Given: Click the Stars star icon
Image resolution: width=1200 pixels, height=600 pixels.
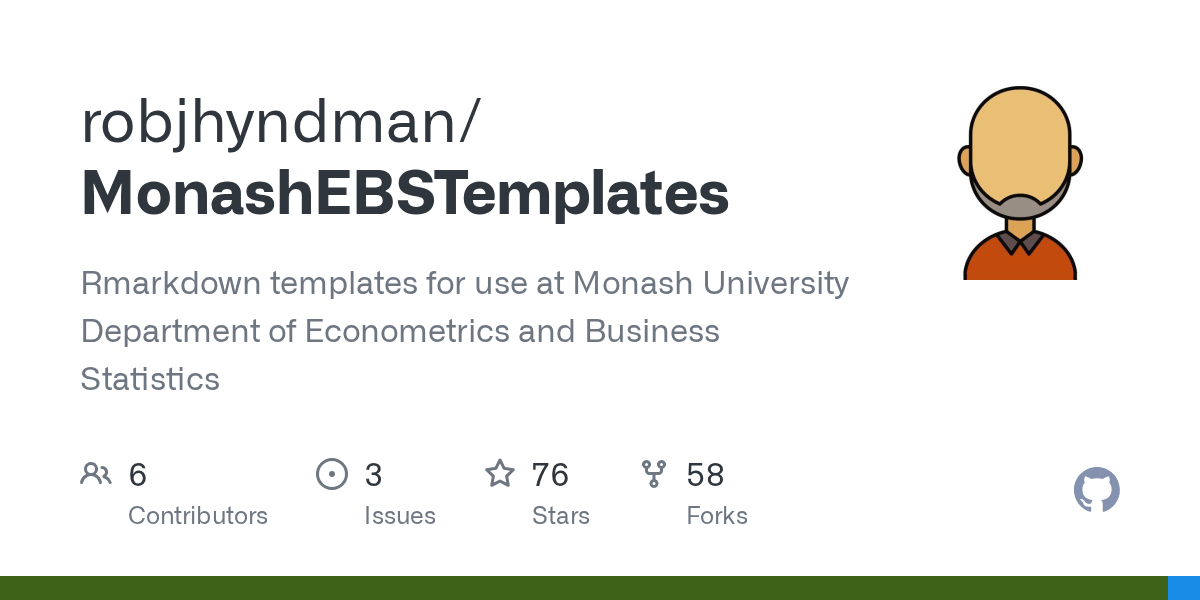Looking at the screenshot, I should pyautogui.click(x=500, y=473).
